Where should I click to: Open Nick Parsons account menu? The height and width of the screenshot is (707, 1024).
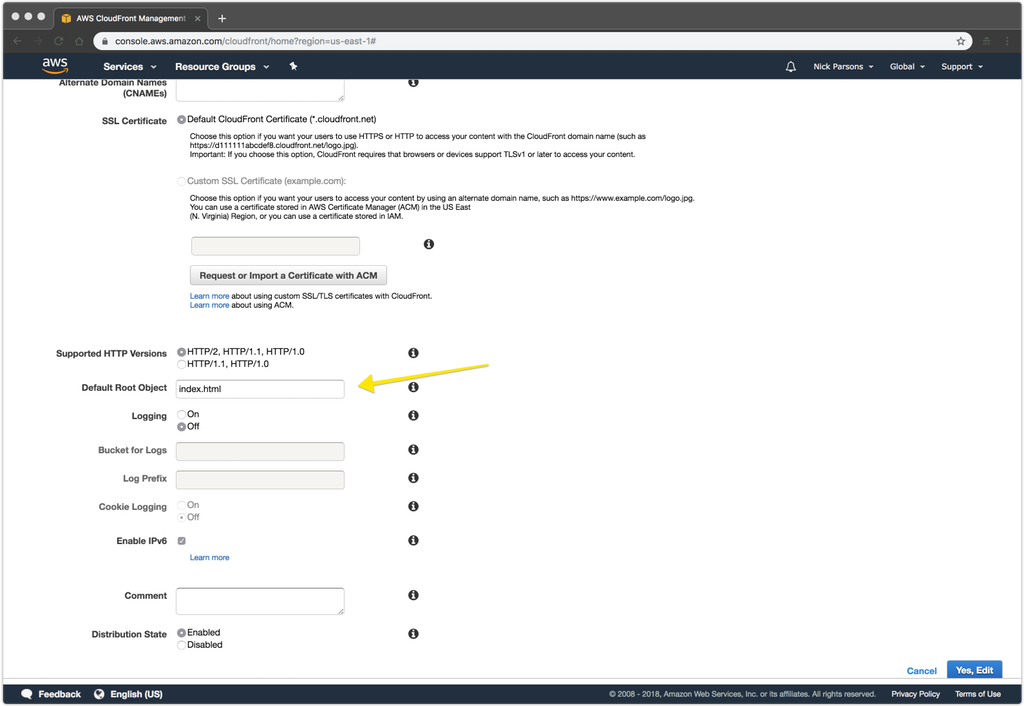[x=843, y=67]
